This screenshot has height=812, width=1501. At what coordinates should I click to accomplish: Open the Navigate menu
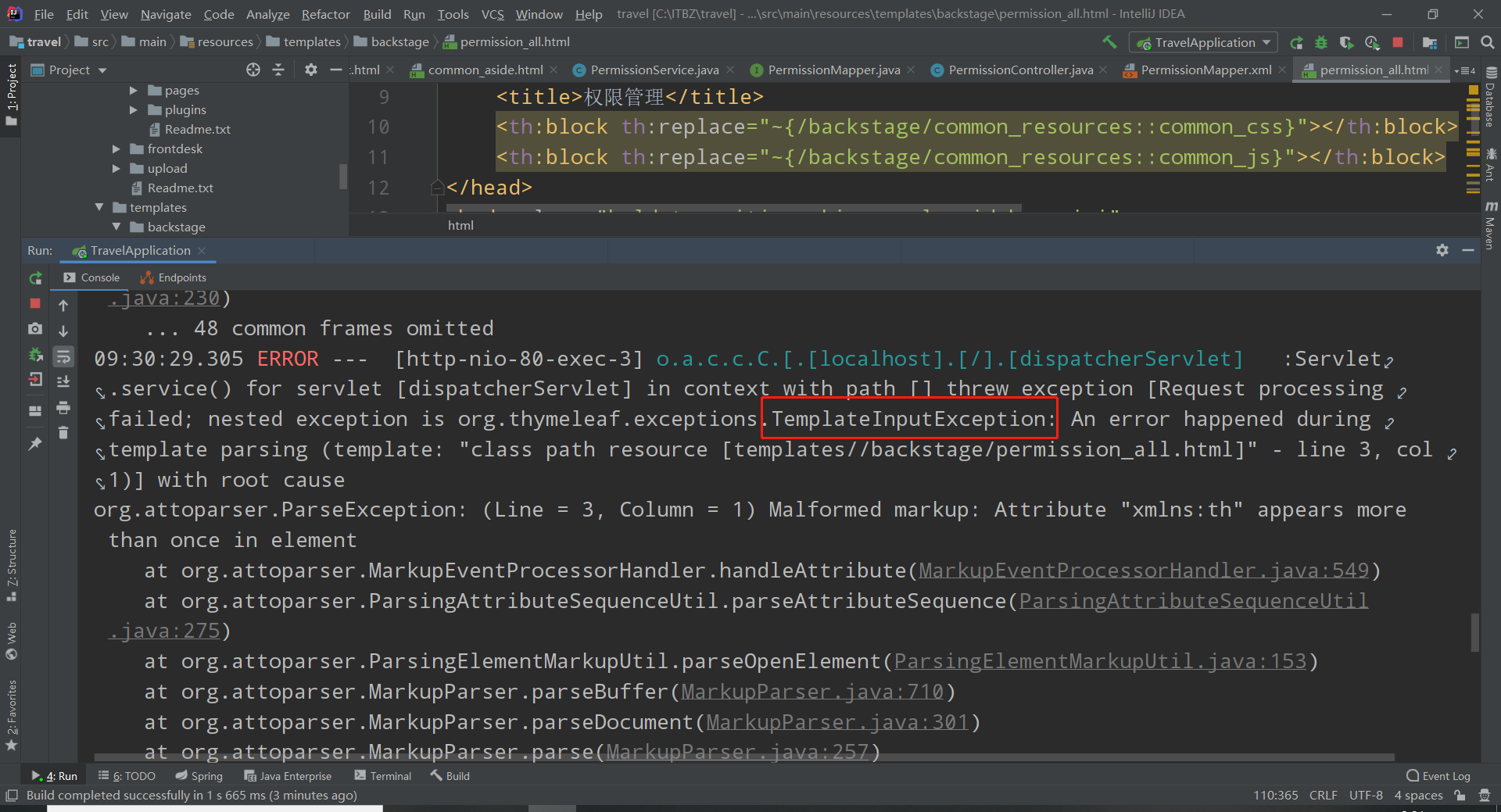click(x=166, y=14)
